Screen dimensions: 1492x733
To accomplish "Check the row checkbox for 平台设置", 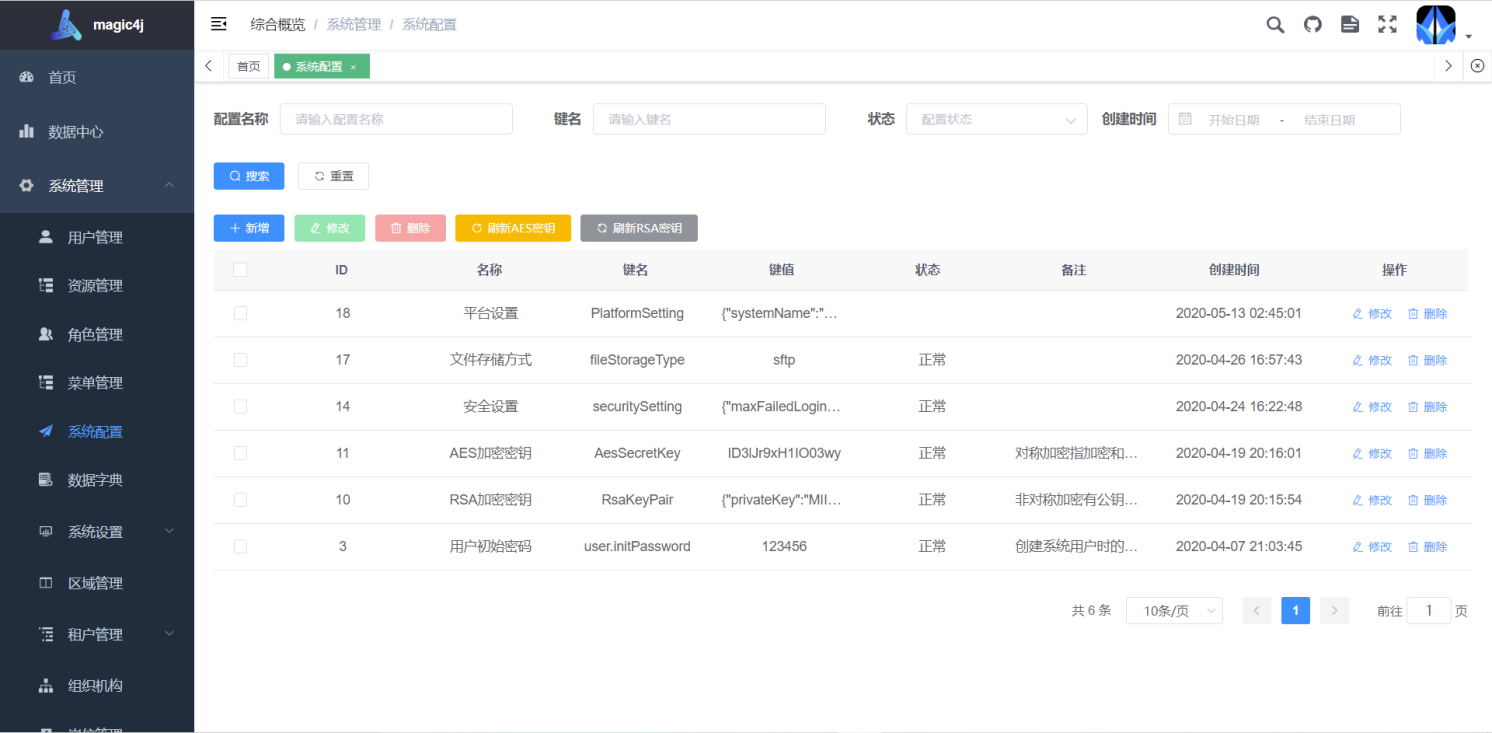I will pyautogui.click(x=240, y=313).
